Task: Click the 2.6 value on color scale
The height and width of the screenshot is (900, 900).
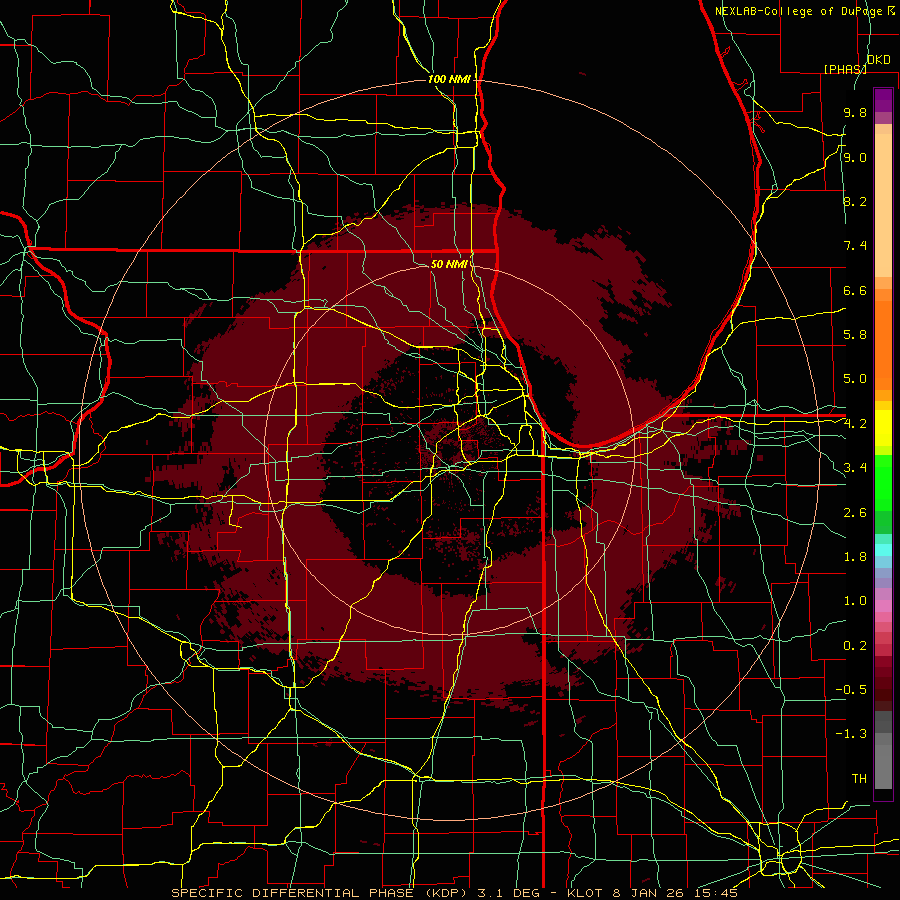Action: pyautogui.click(x=855, y=513)
